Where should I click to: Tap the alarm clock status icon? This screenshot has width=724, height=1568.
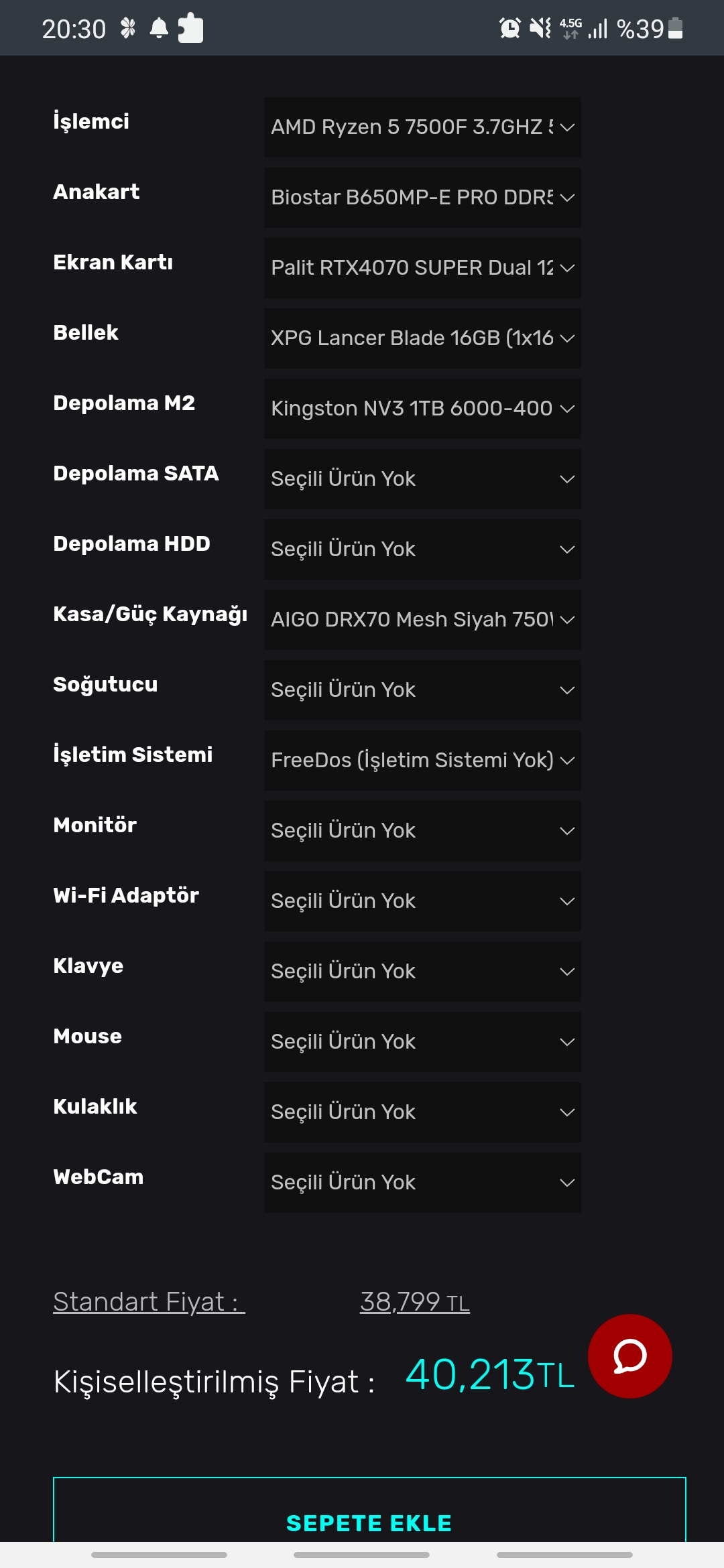click(x=509, y=28)
